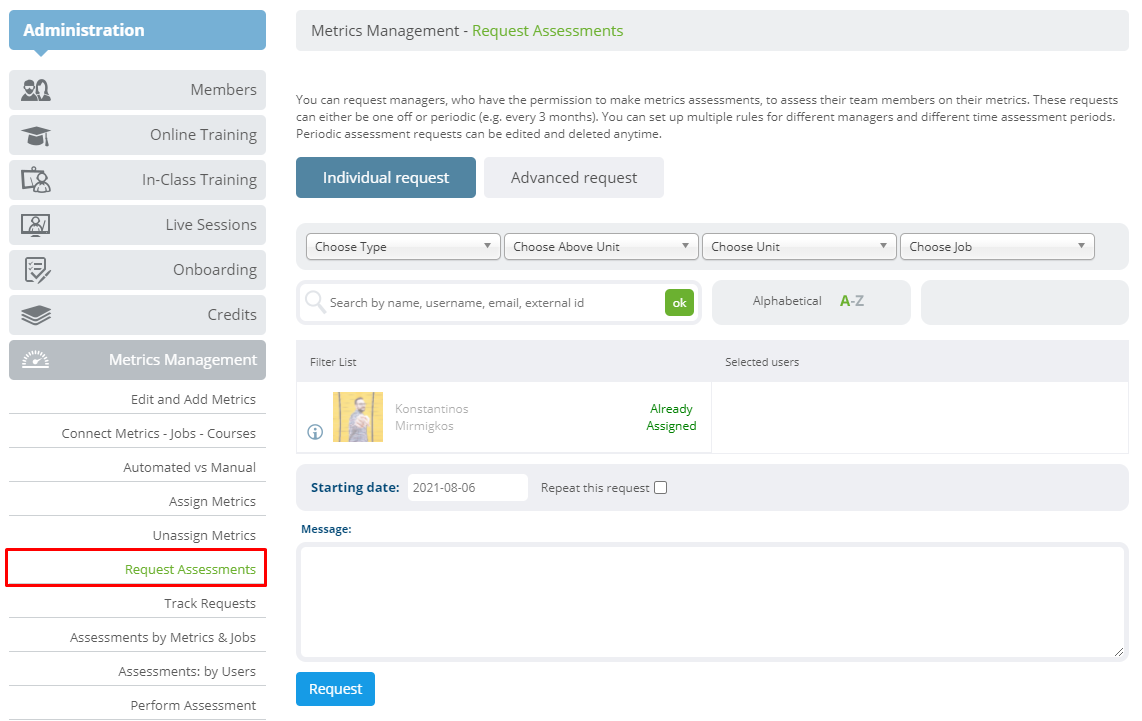Go to Connect Metrics - Jobs - Courses

(x=158, y=433)
